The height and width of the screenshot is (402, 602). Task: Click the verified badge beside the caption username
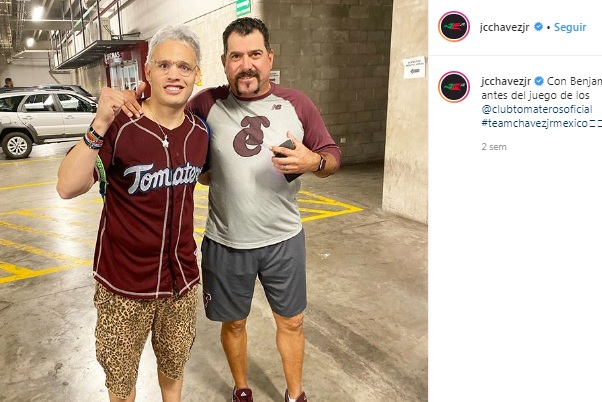tap(538, 81)
